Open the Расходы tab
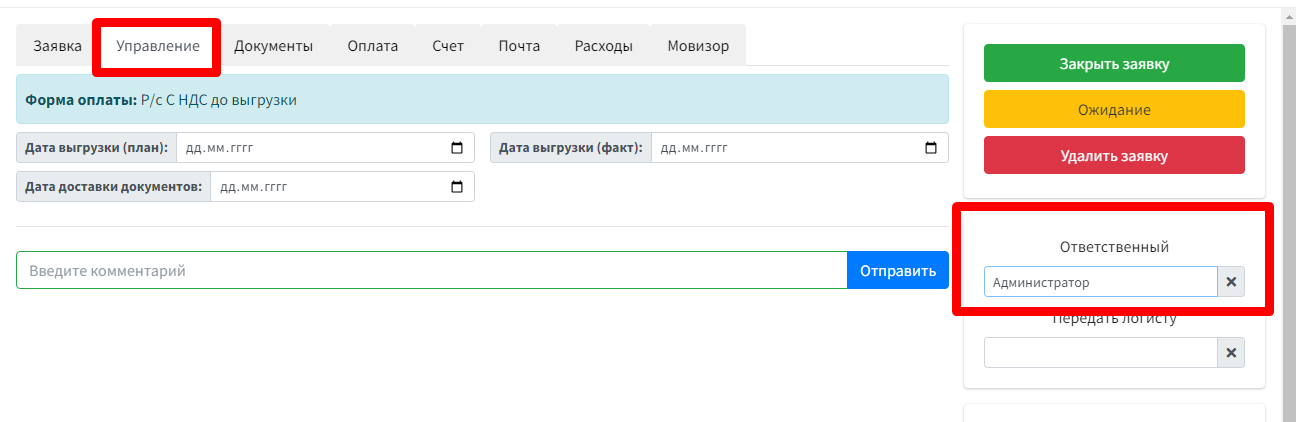1296x422 pixels. pos(604,45)
